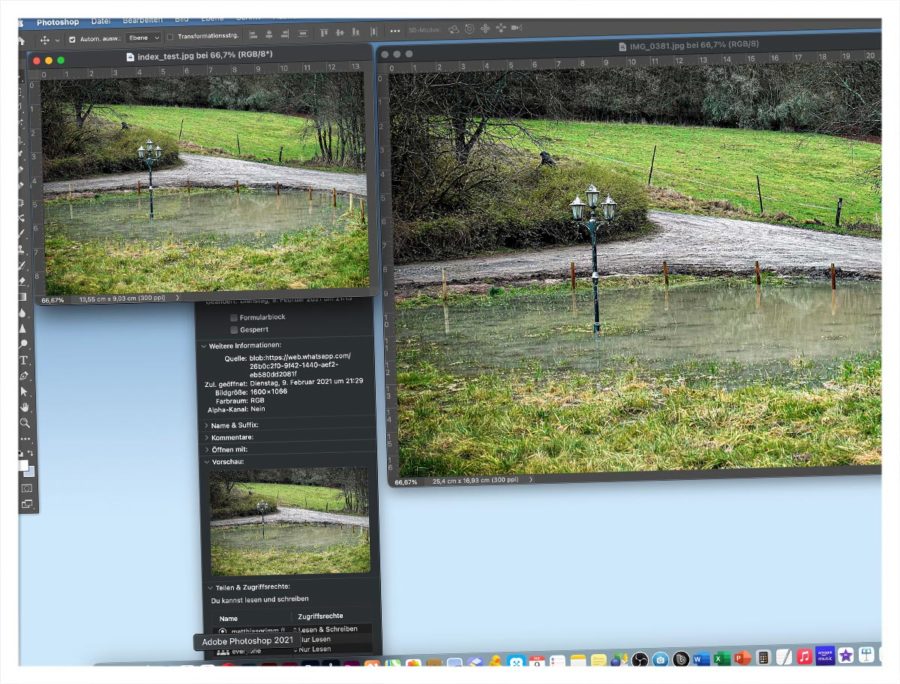Select the Sharpen triangle tool
This screenshot has width=900, height=684.
tap(22, 329)
